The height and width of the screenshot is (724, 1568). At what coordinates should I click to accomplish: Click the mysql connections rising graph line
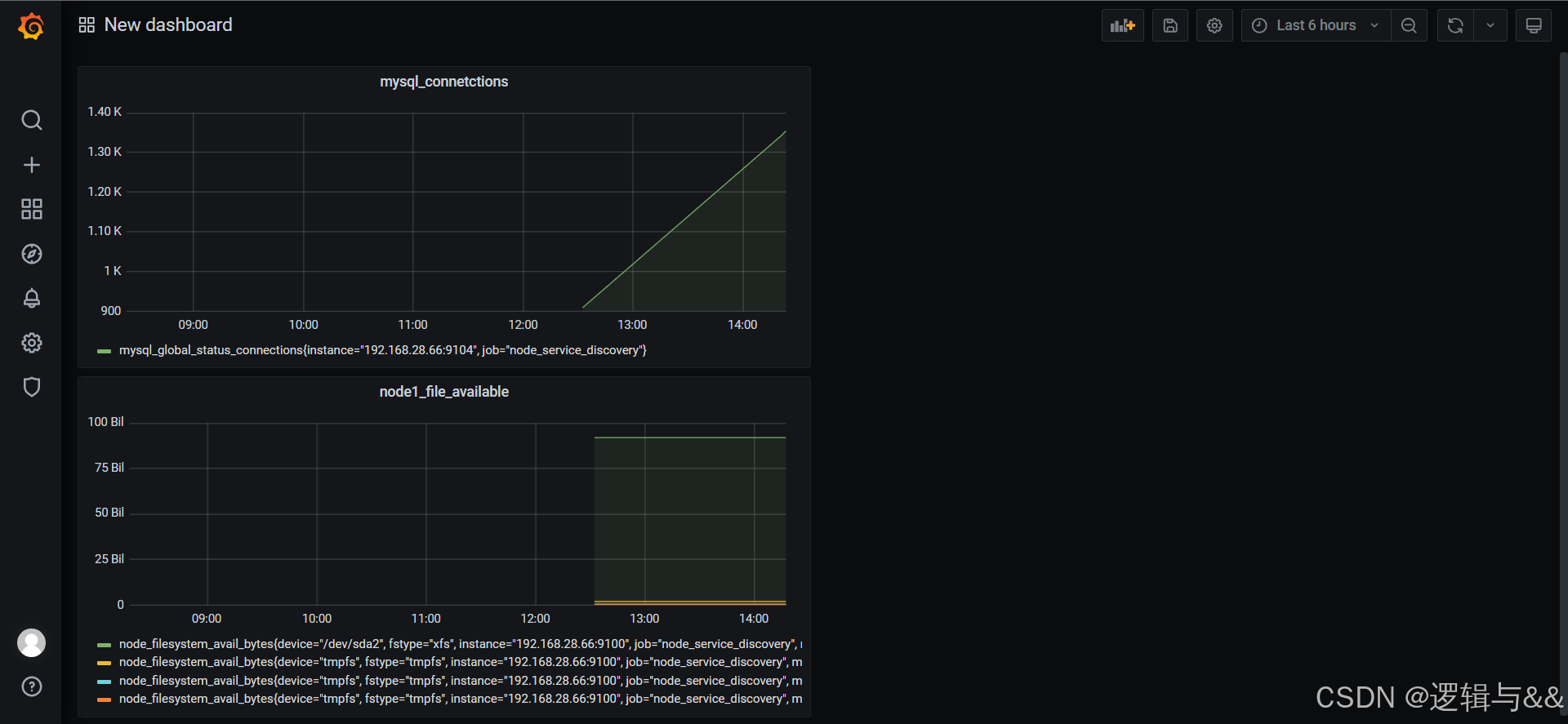(684, 219)
